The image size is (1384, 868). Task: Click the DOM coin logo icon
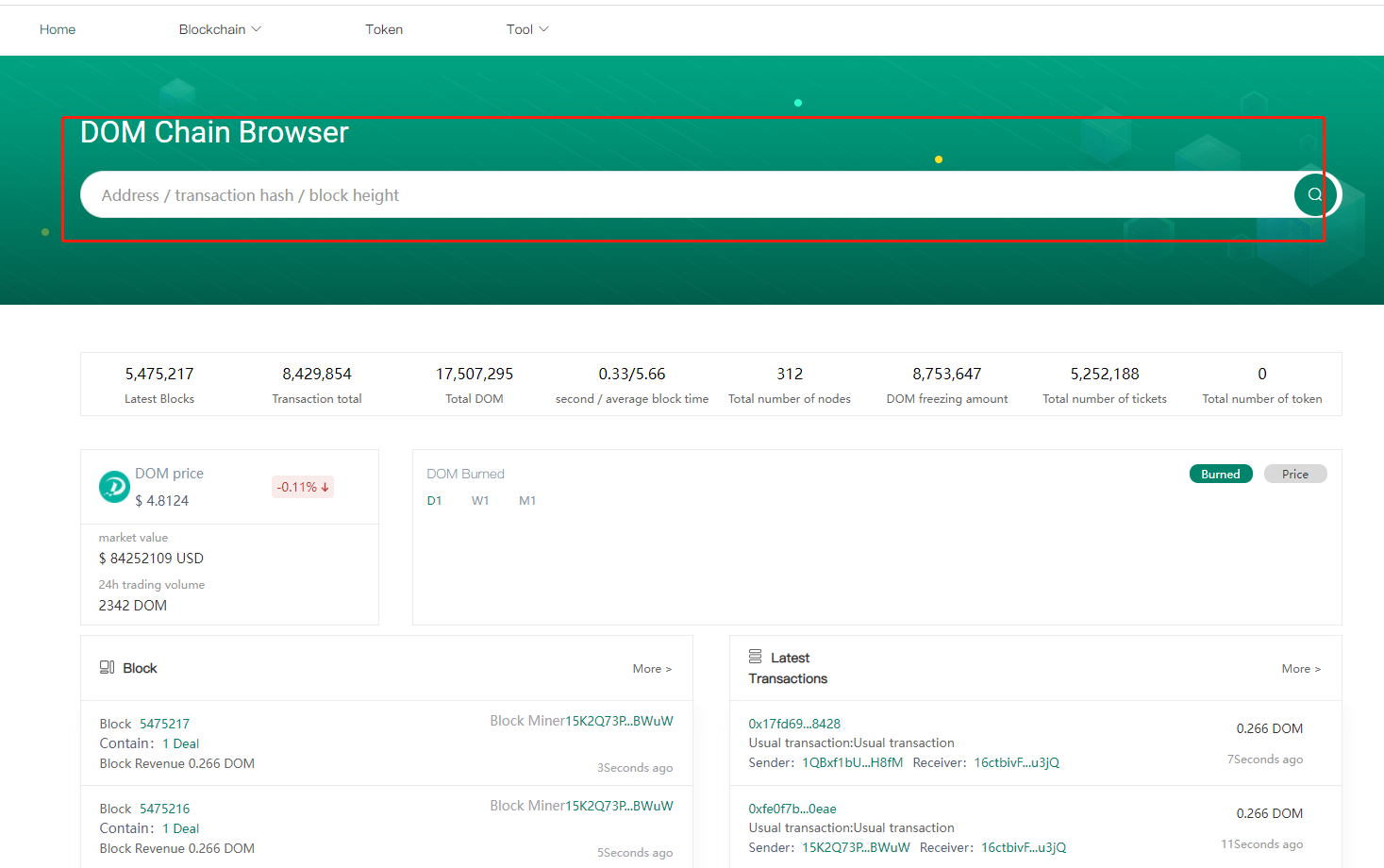pyautogui.click(x=114, y=487)
